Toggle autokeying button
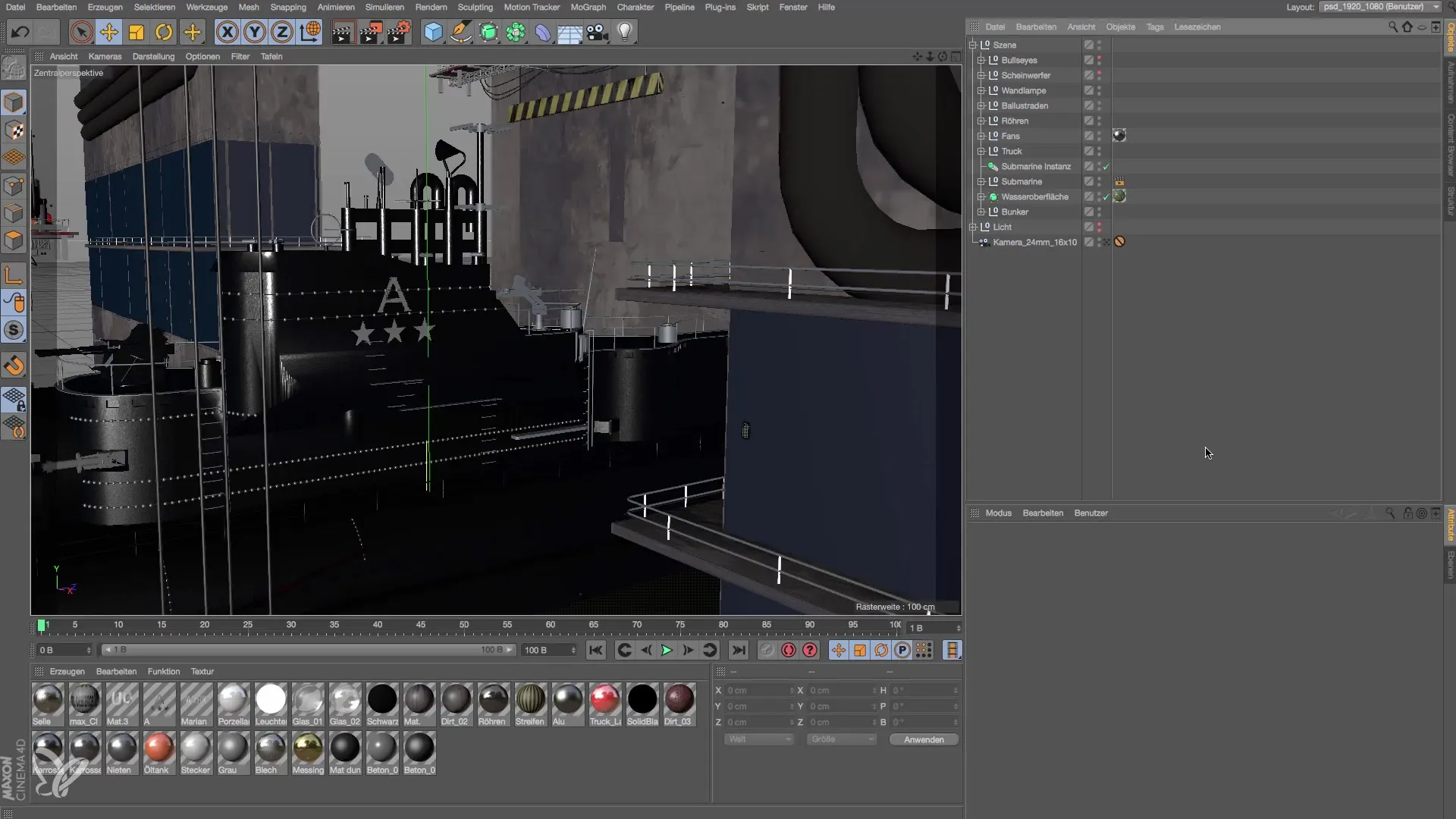Viewport: 1456px width, 819px height. [789, 650]
